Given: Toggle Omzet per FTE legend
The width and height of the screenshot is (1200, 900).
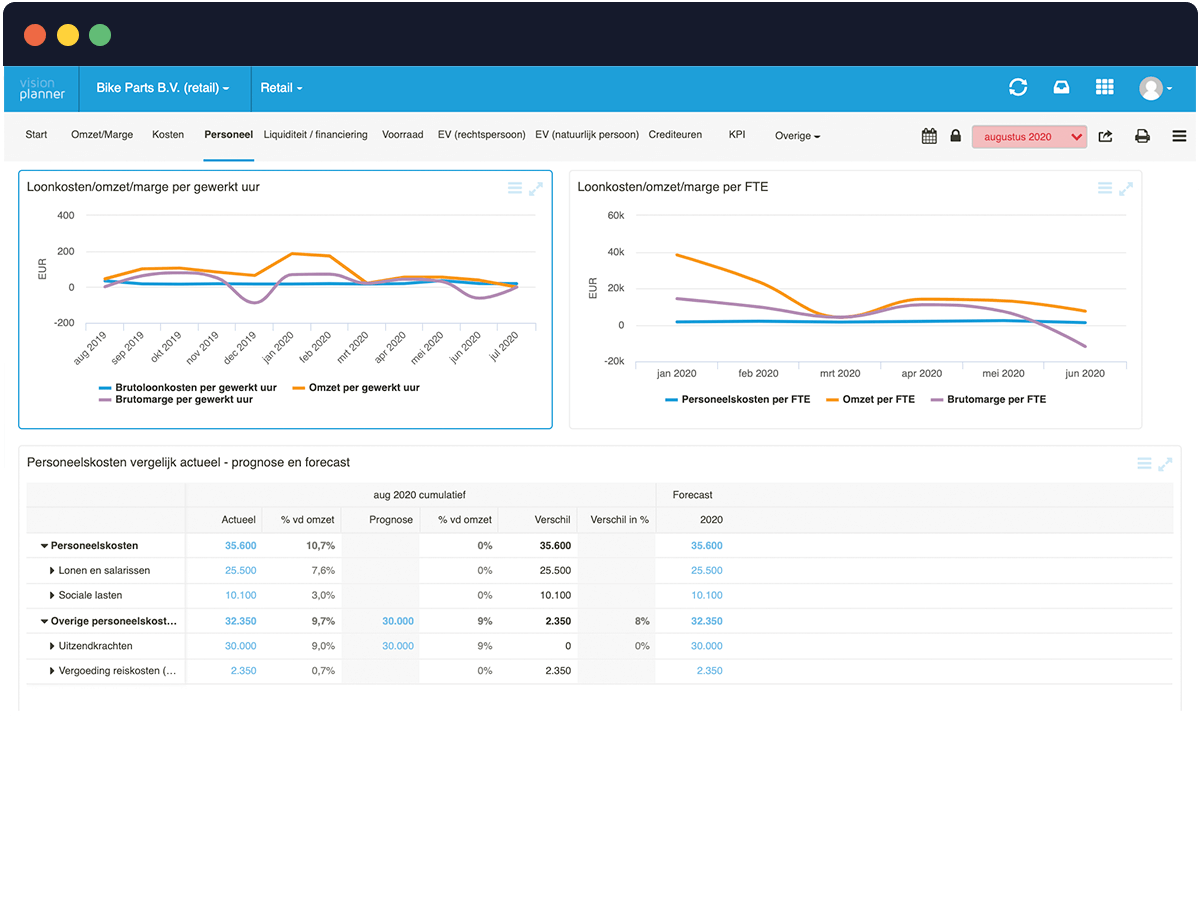Looking at the screenshot, I should tap(870, 399).
